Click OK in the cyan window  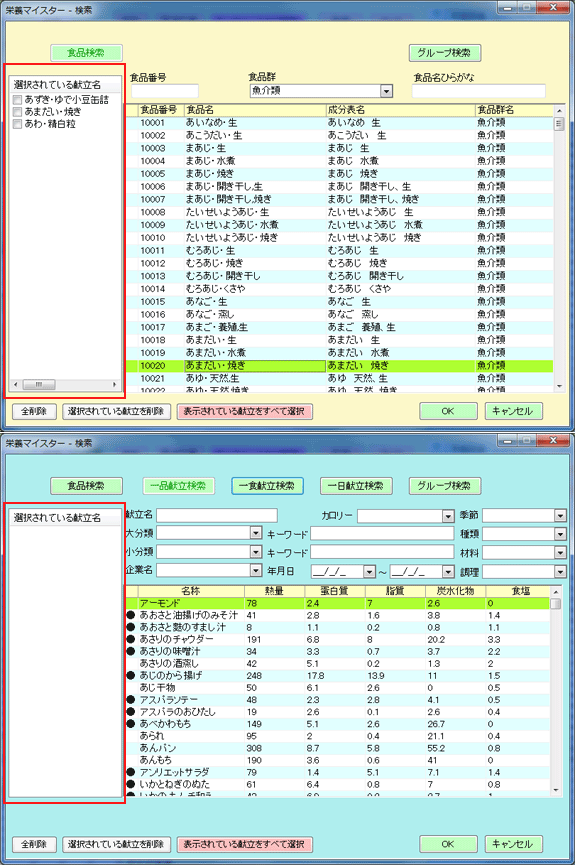click(x=448, y=845)
